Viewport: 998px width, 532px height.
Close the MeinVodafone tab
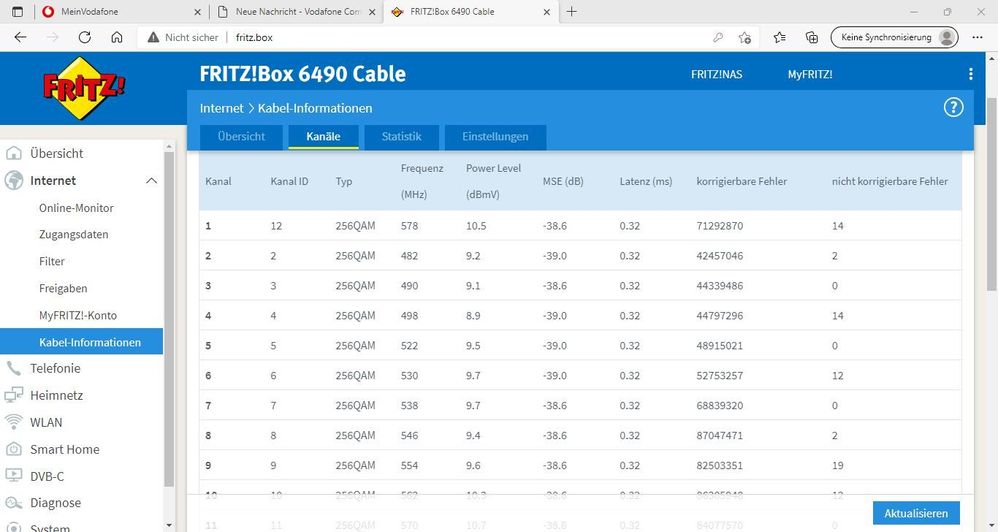197,11
